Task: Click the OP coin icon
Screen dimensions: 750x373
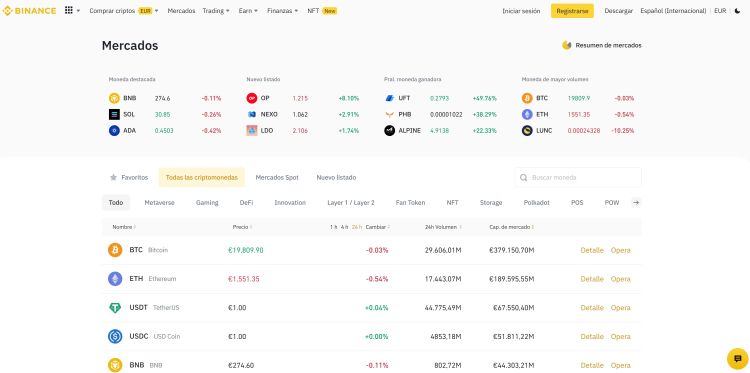Action: click(252, 98)
